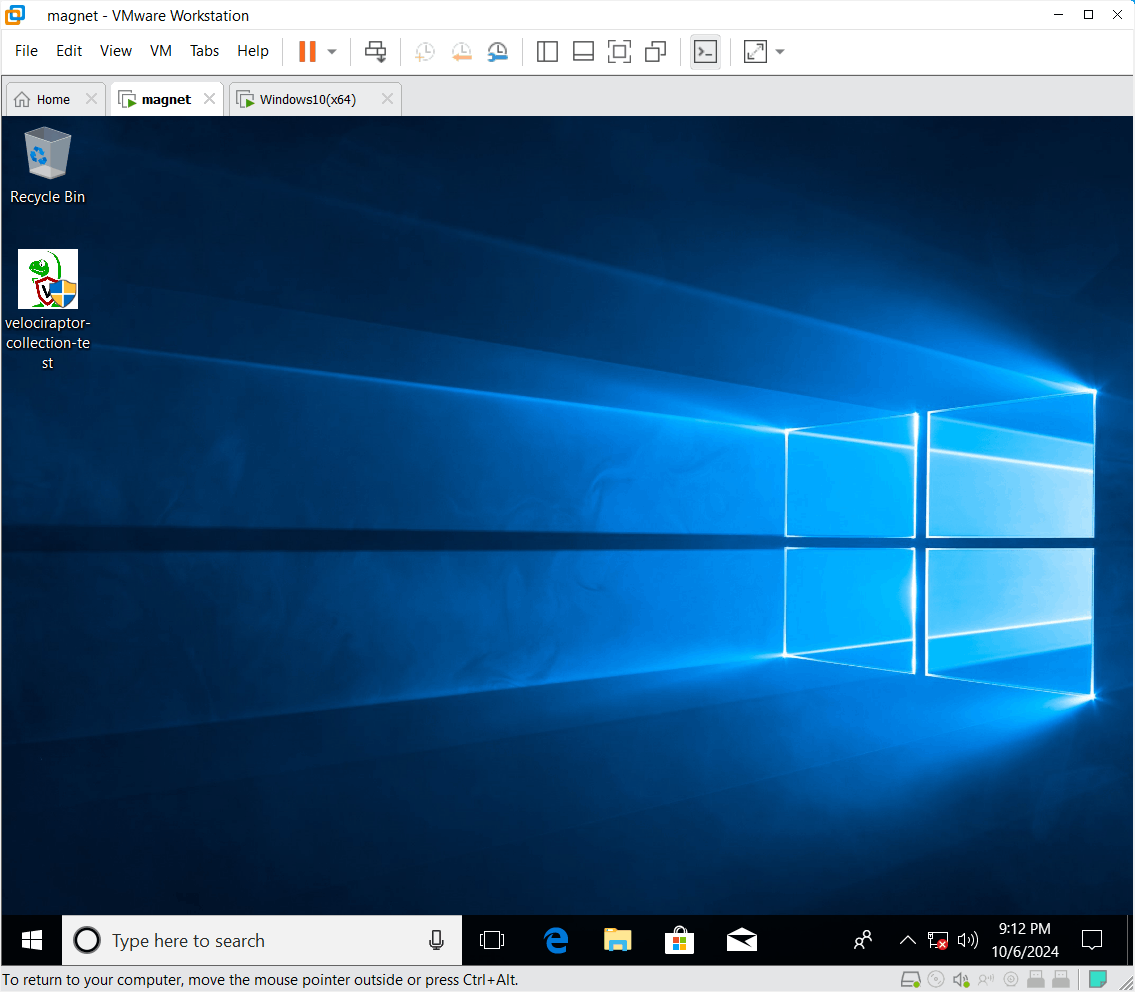Image resolution: width=1135 pixels, height=992 pixels.
Task: Send Ctrl+Alt+Del to the VM
Action: point(376,51)
